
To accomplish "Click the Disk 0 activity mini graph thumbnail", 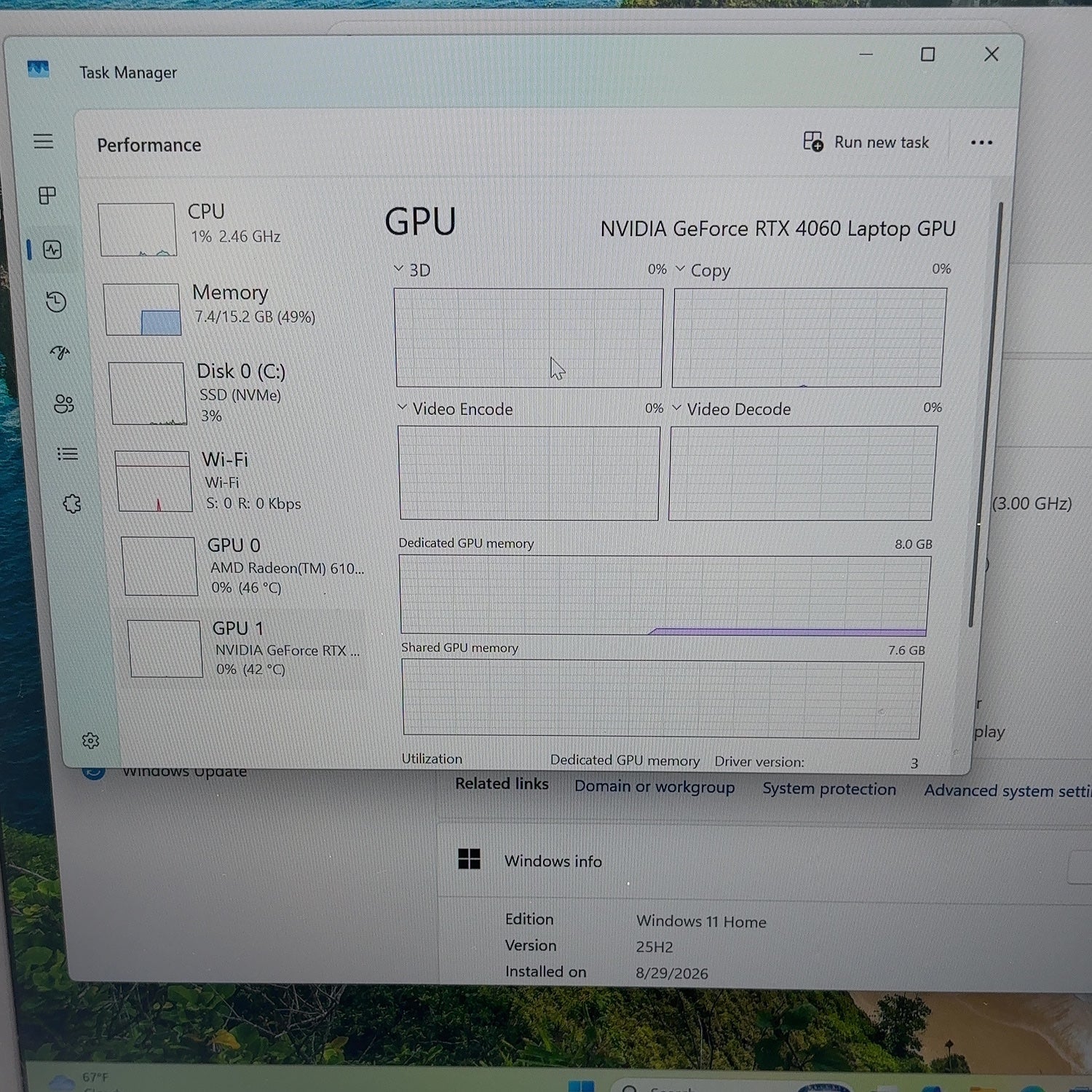I will 148,394.
